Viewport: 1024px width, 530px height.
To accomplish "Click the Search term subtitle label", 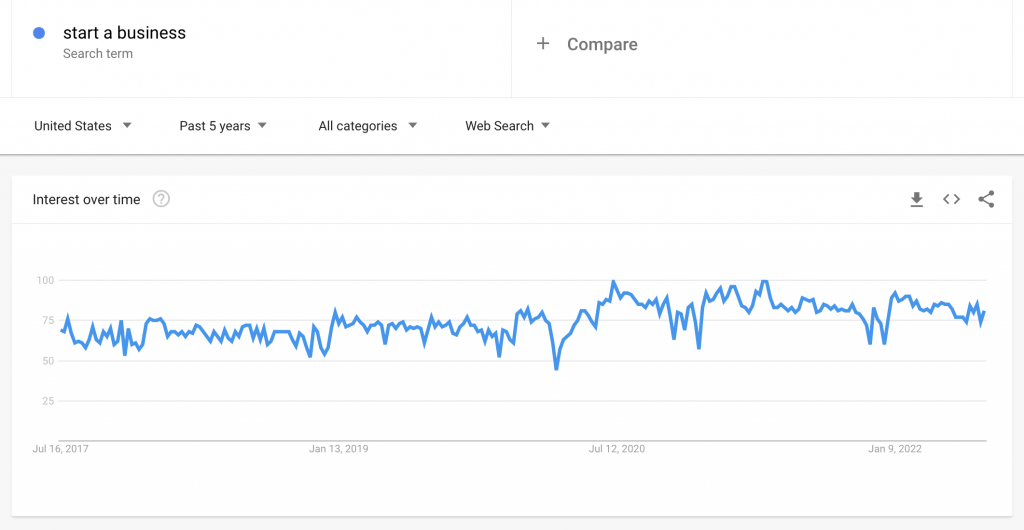I will click(98, 54).
